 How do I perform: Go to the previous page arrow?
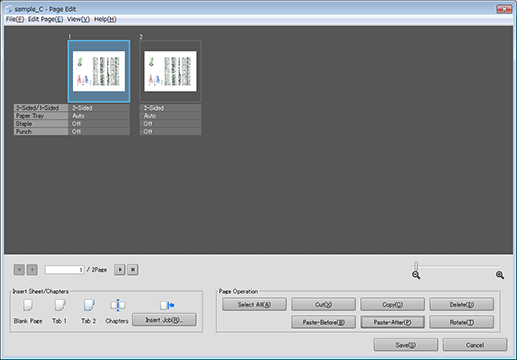[32, 270]
